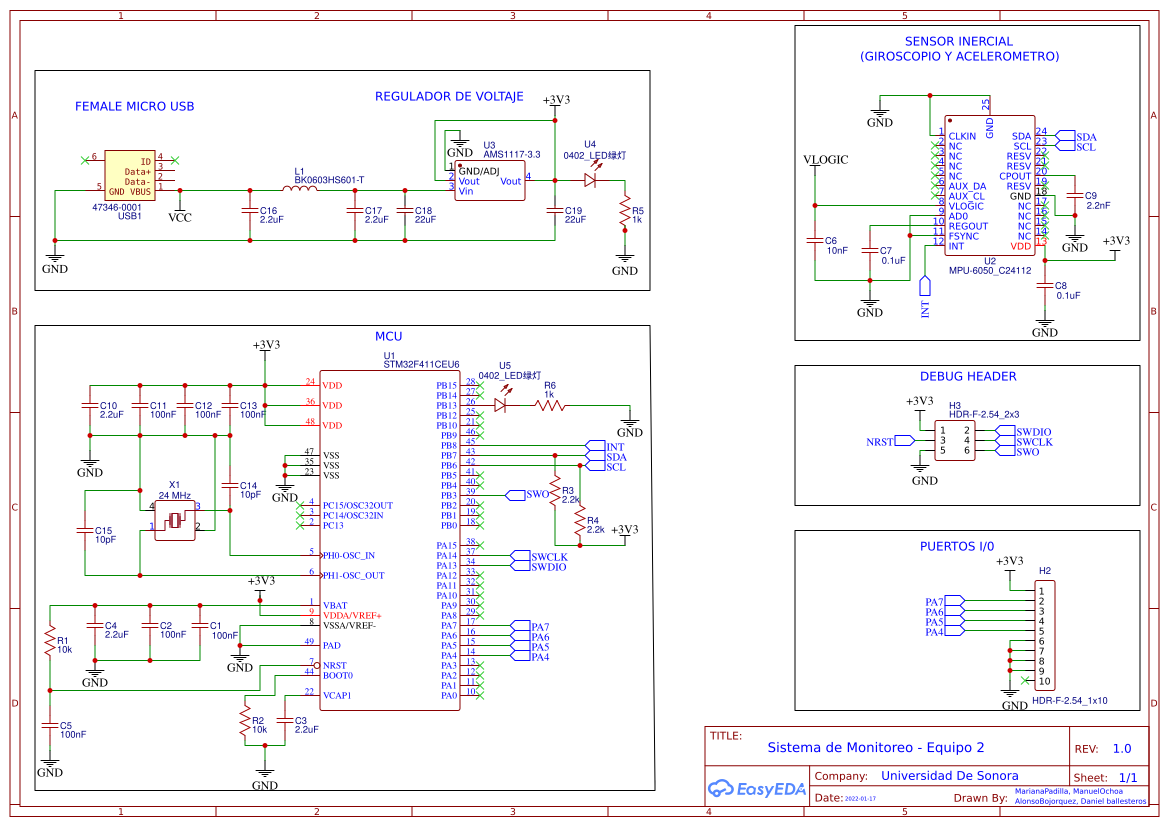
Task: Click the Sistema de Monitoreo title text
Action: tap(876, 747)
